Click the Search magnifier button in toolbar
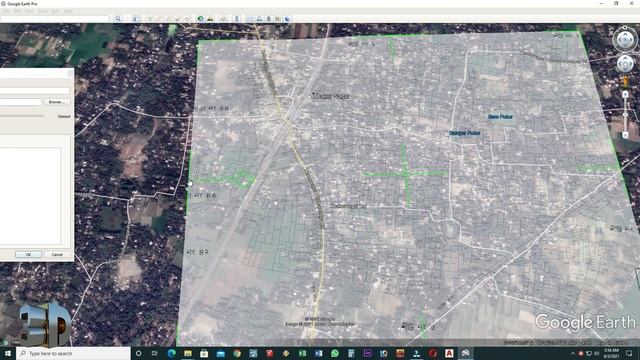 point(118,19)
